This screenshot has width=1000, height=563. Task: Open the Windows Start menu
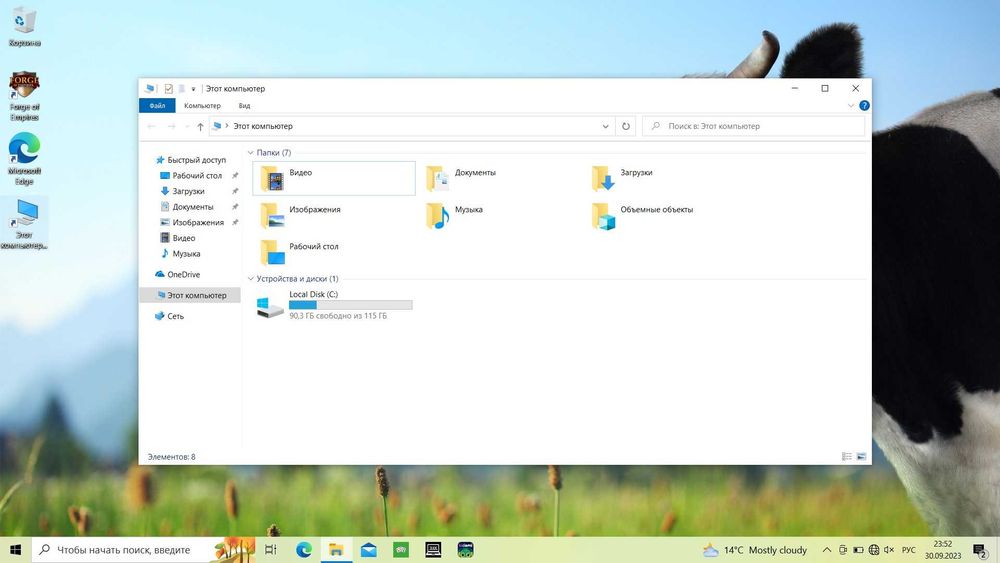click(x=15, y=550)
